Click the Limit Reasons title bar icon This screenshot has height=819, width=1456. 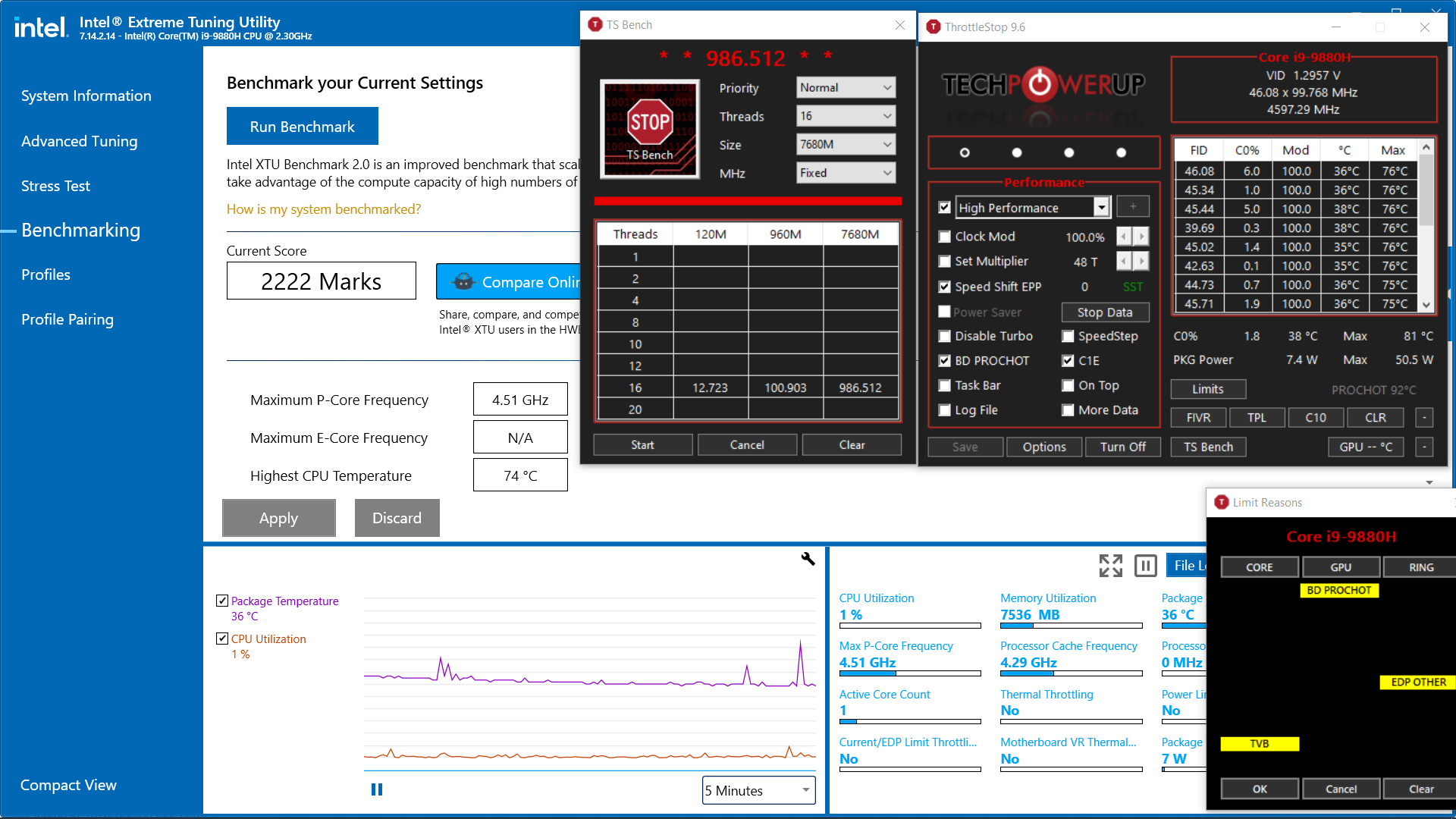tap(1221, 502)
